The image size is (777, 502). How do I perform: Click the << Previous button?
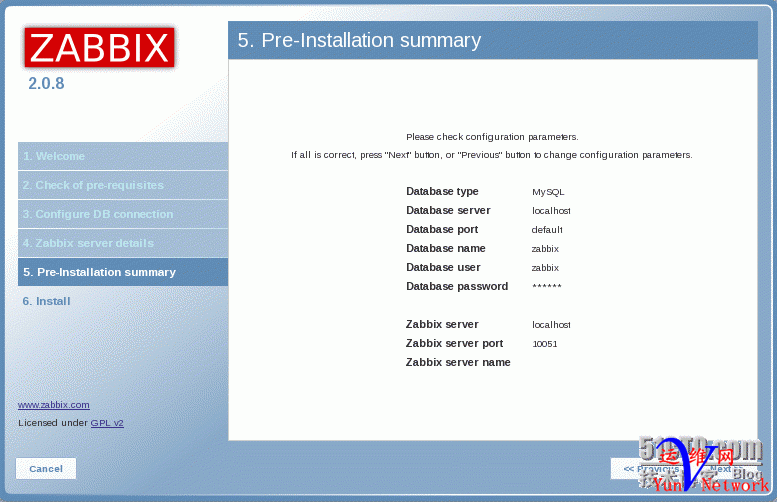coord(651,469)
